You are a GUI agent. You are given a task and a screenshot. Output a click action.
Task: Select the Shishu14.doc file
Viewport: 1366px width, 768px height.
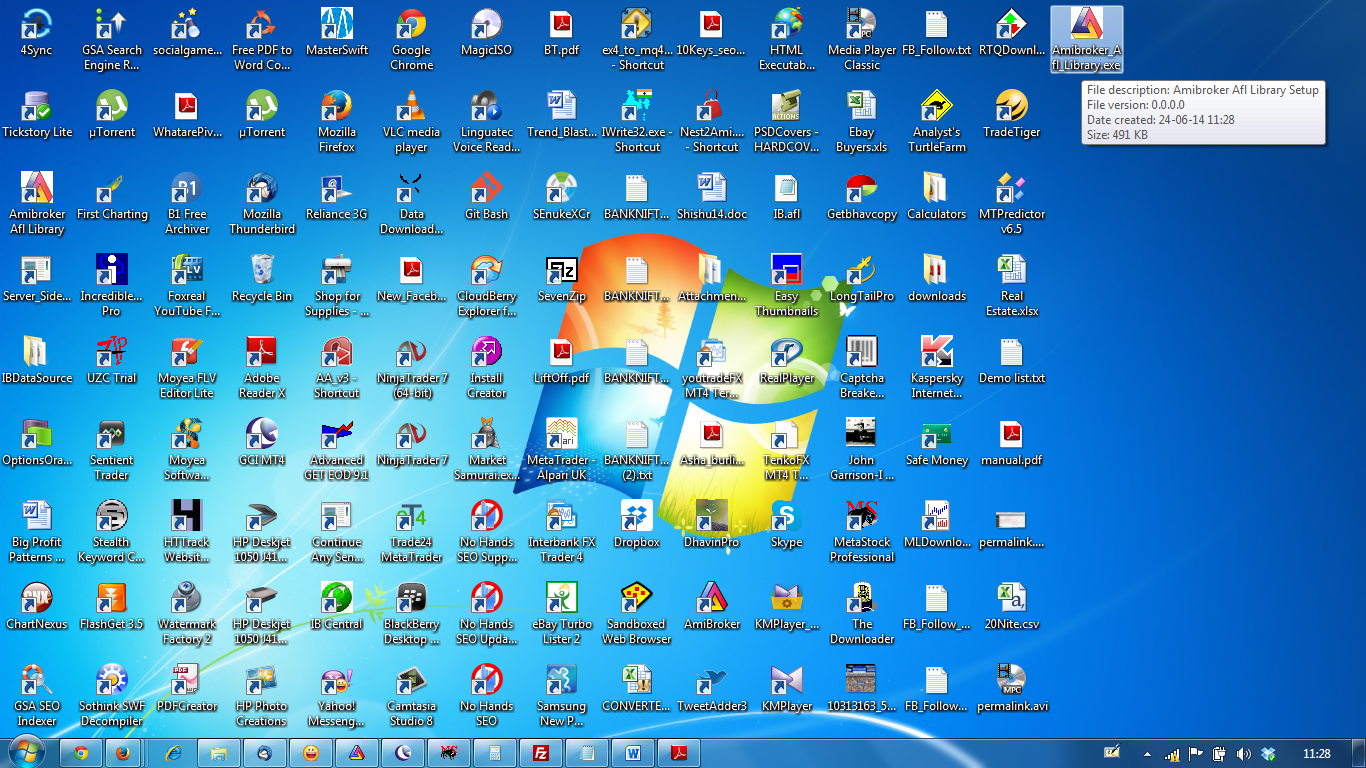(712, 196)
